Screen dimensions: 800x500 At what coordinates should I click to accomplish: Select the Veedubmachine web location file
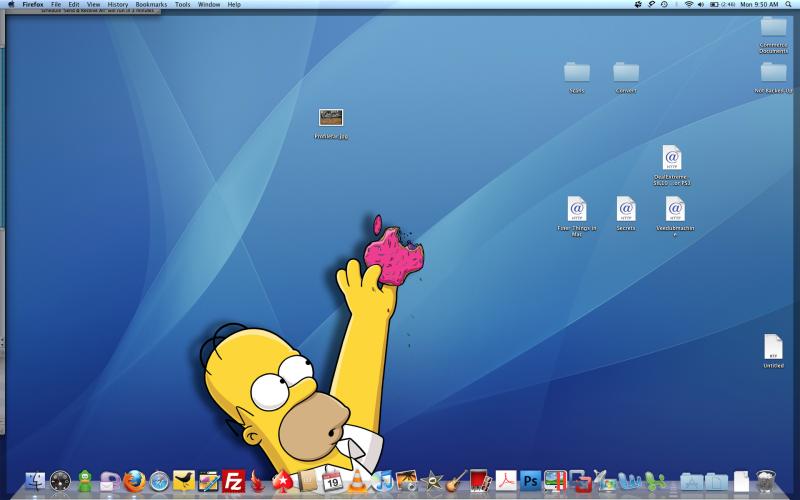(x=675, y=209)
